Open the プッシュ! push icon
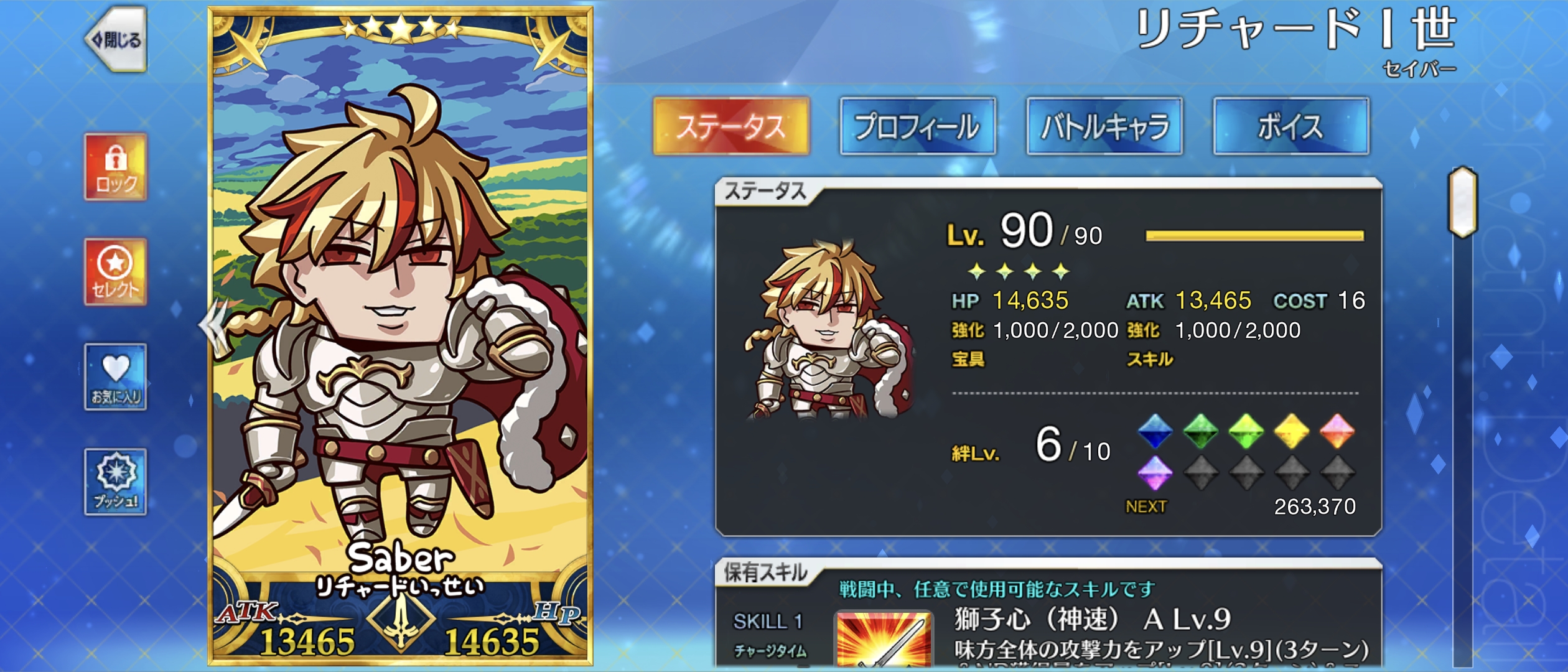The height and width of the screenshot is (672, 1568). pos(116,482)
